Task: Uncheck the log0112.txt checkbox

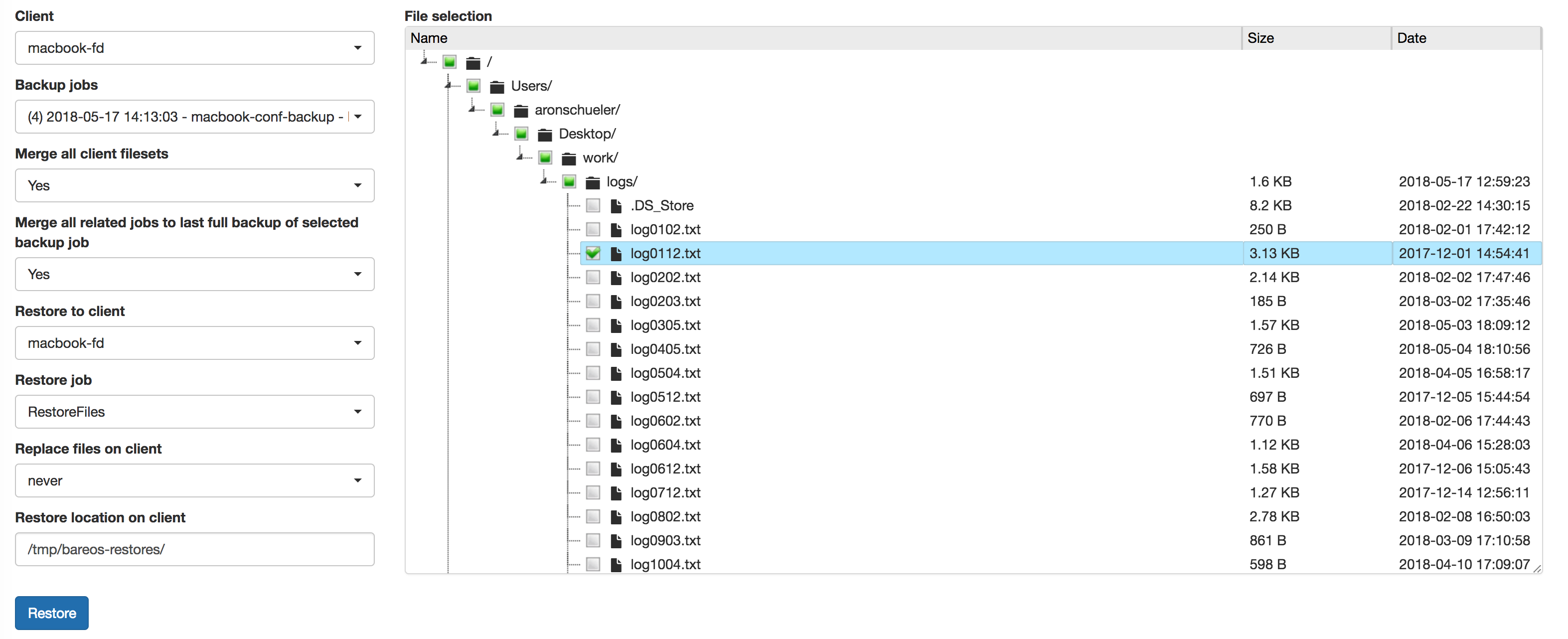Action: tap(593, 254)
